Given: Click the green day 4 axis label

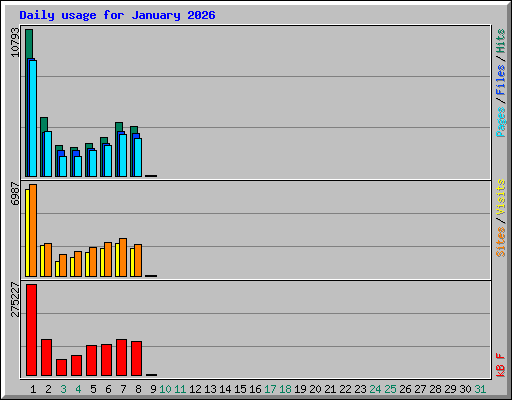Looking at the screenshot, I should pos(78,389).
